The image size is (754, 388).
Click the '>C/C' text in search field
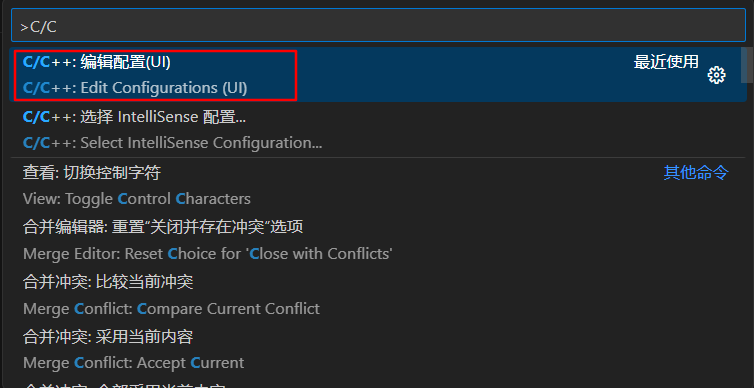click(x=38, y=26)
